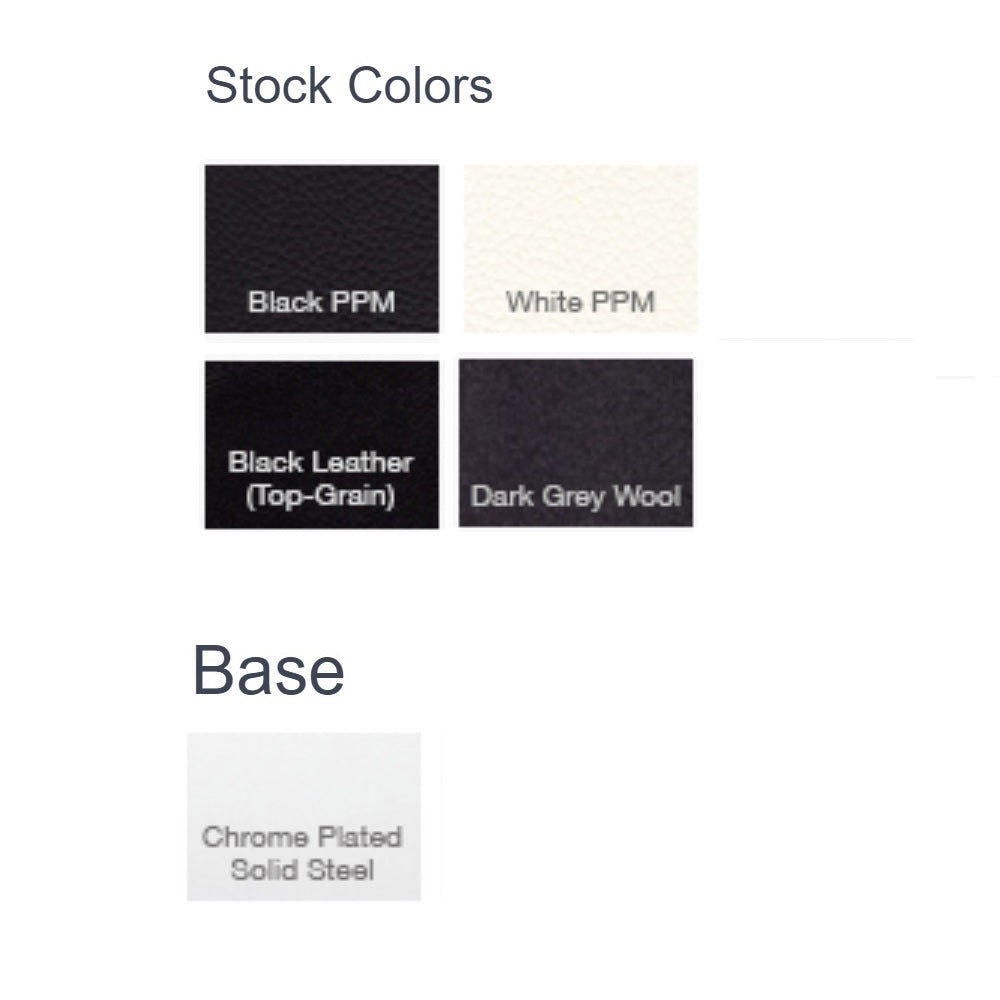Click the word "Stock" in the heading
1000x1000 pixels.
[267, 86]
